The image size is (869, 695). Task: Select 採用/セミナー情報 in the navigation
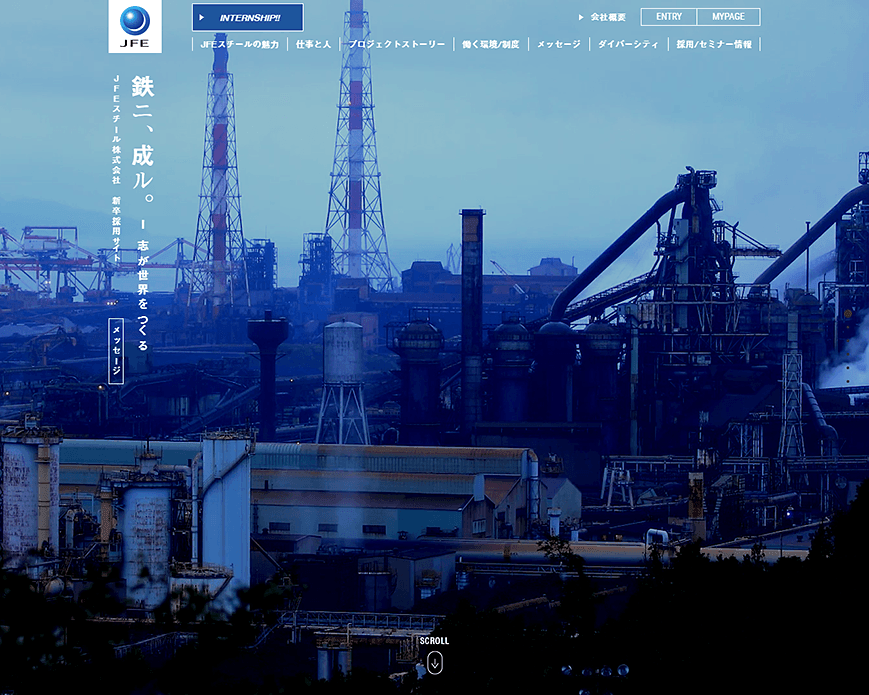pyautogui.click(x=714, y=45)
